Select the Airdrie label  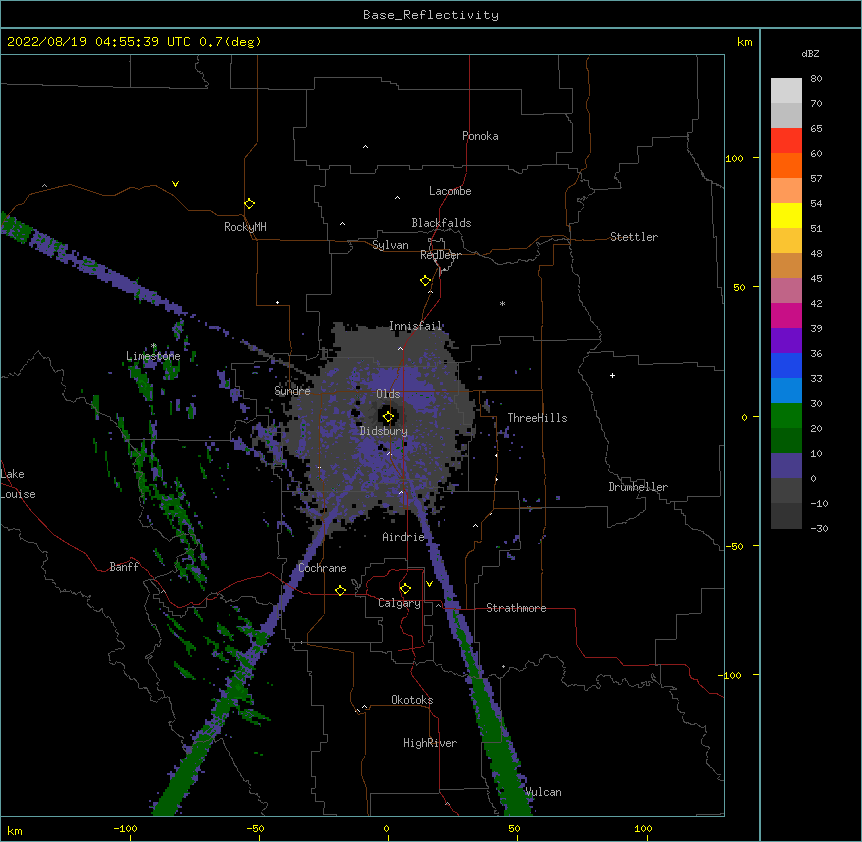click(404, 537)
